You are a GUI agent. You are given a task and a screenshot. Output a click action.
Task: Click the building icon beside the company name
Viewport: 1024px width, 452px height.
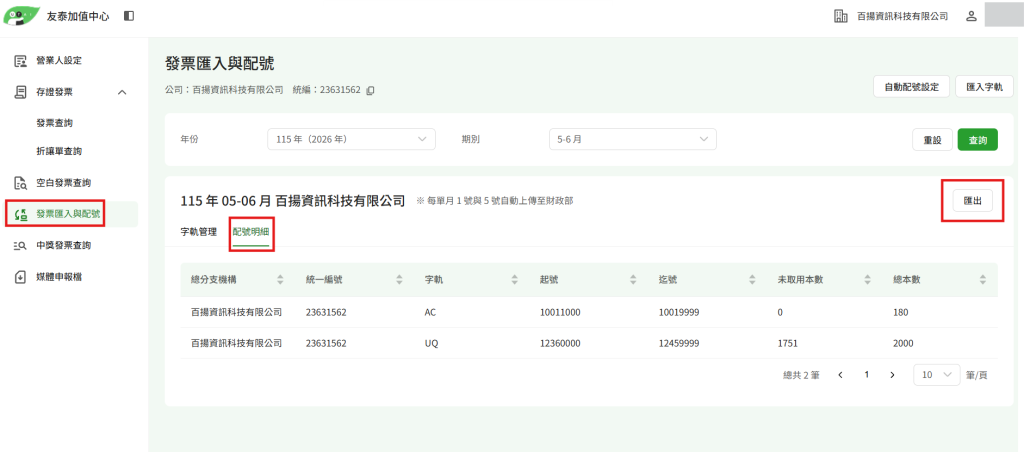point(840,16)
